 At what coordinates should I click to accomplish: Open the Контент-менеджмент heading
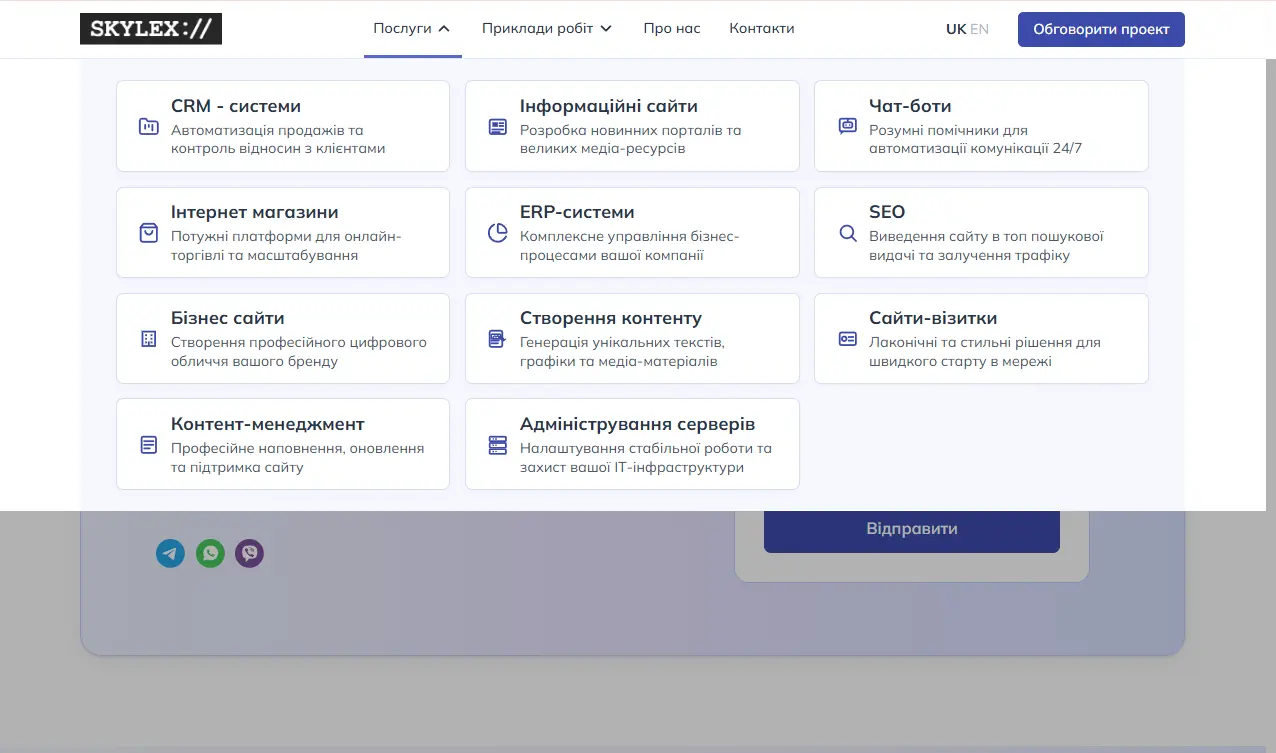[268, 424]
